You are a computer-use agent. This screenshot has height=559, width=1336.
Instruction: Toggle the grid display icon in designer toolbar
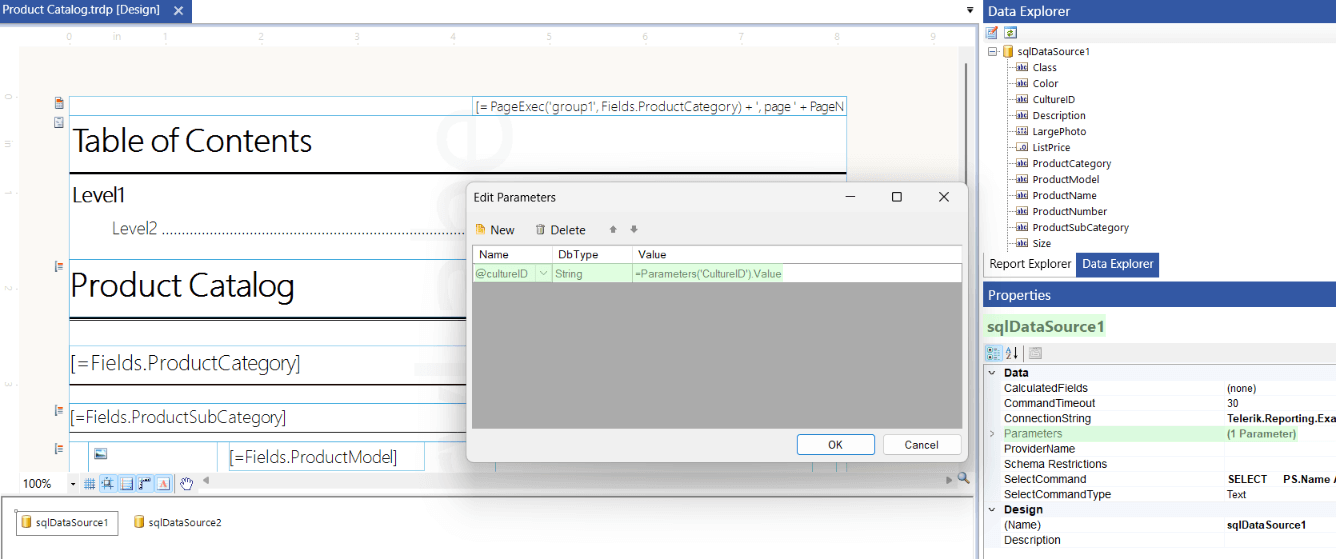89,484
